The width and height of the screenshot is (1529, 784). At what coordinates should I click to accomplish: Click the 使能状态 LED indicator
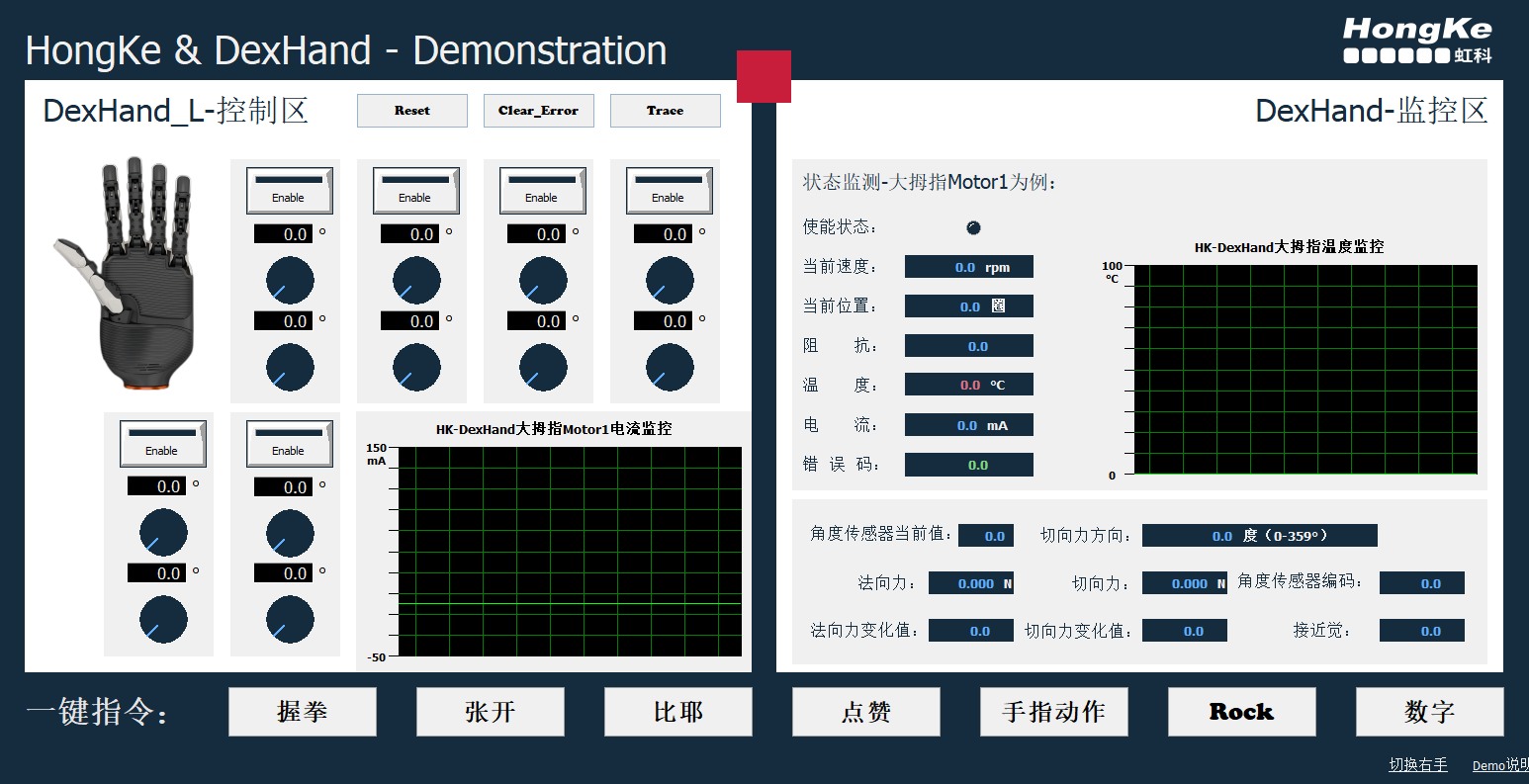click(x=973, y=226)
